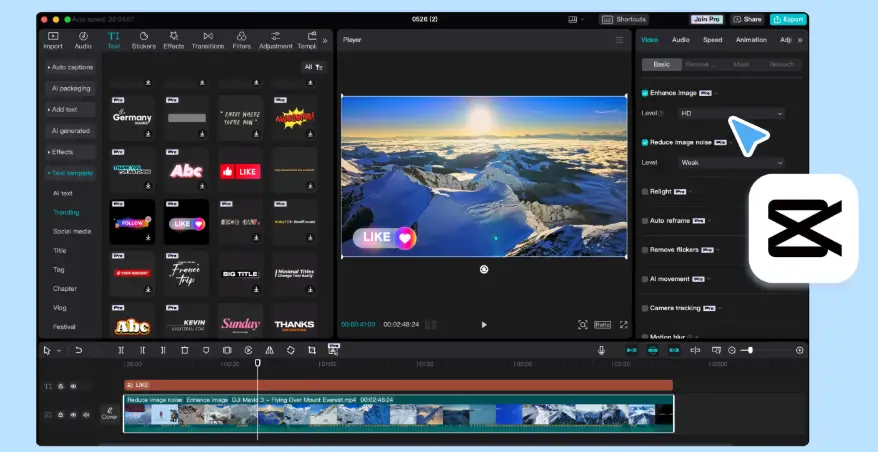The height and width of the screenshot is (452, 878).
Task: Click the reverse playback circle icon
Action: (x=248, y=350)
